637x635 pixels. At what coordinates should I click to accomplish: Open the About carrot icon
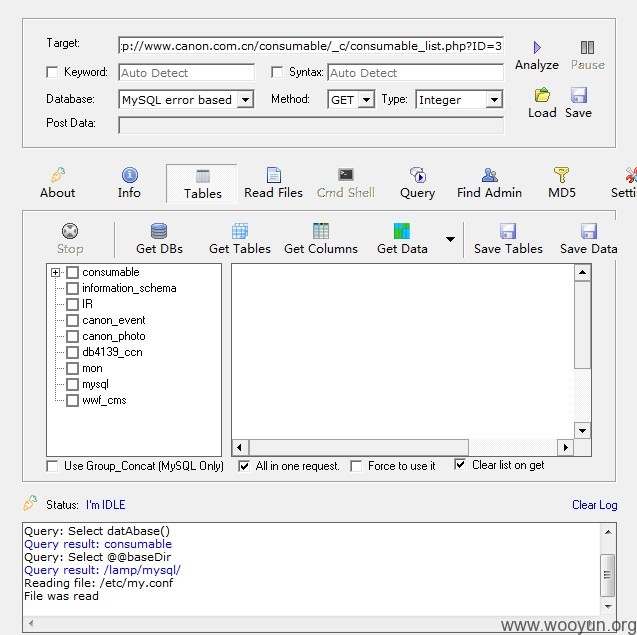(x=58, y=175)
